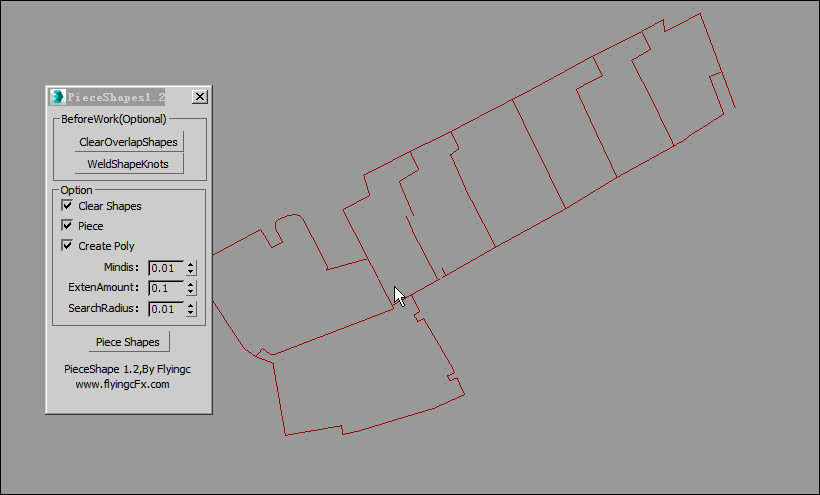
Task: Lower ExtenAmount using the down spinner arrow
Action: pos(191,292)
